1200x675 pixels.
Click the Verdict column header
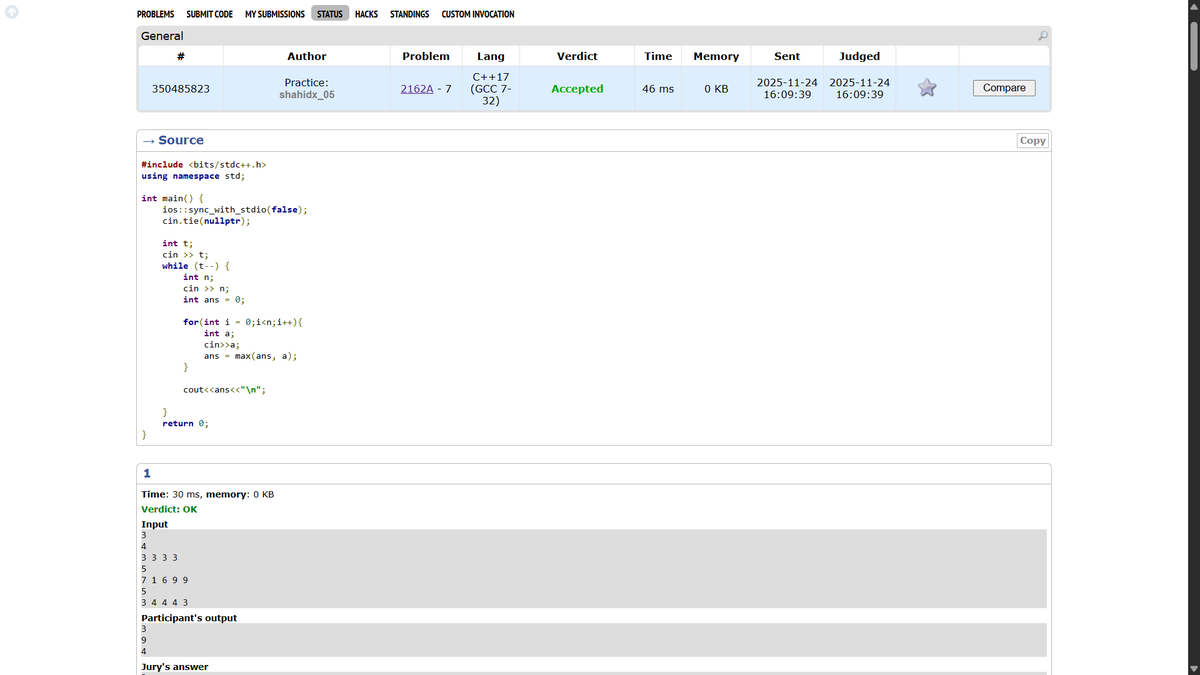pyautogui.click(x=577, y=56)
